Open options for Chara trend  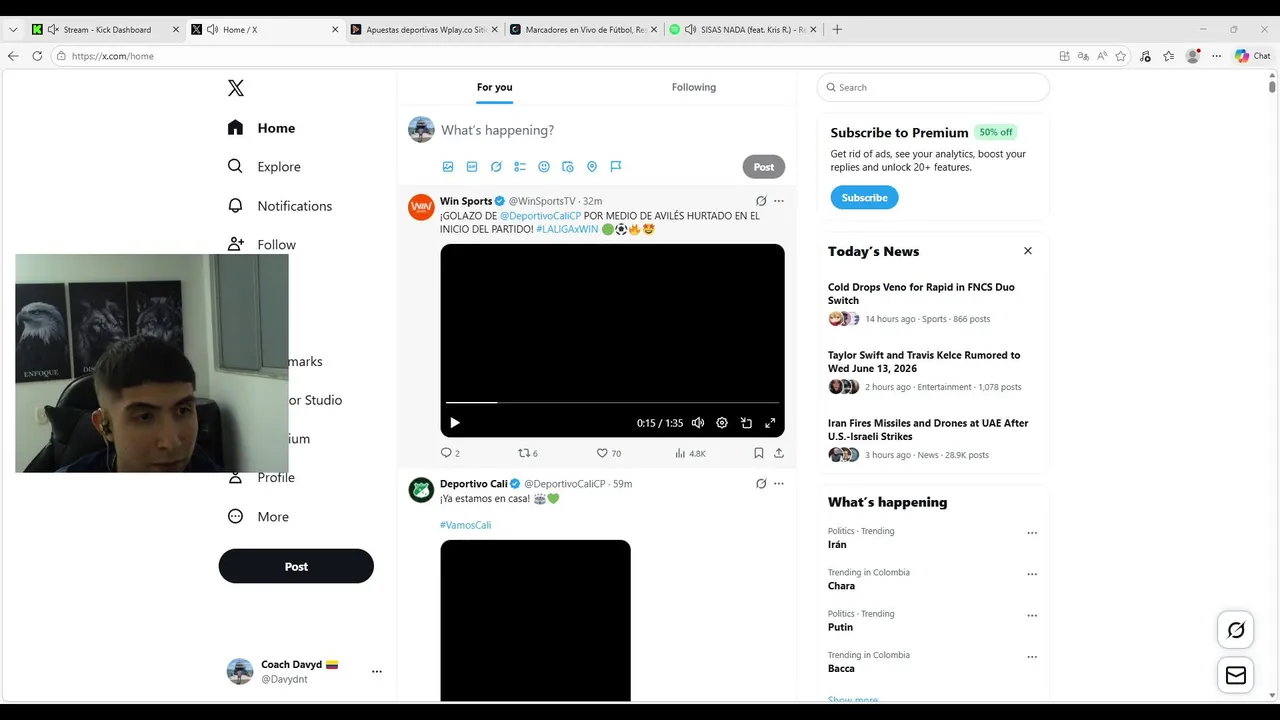tap(1032, 575)
